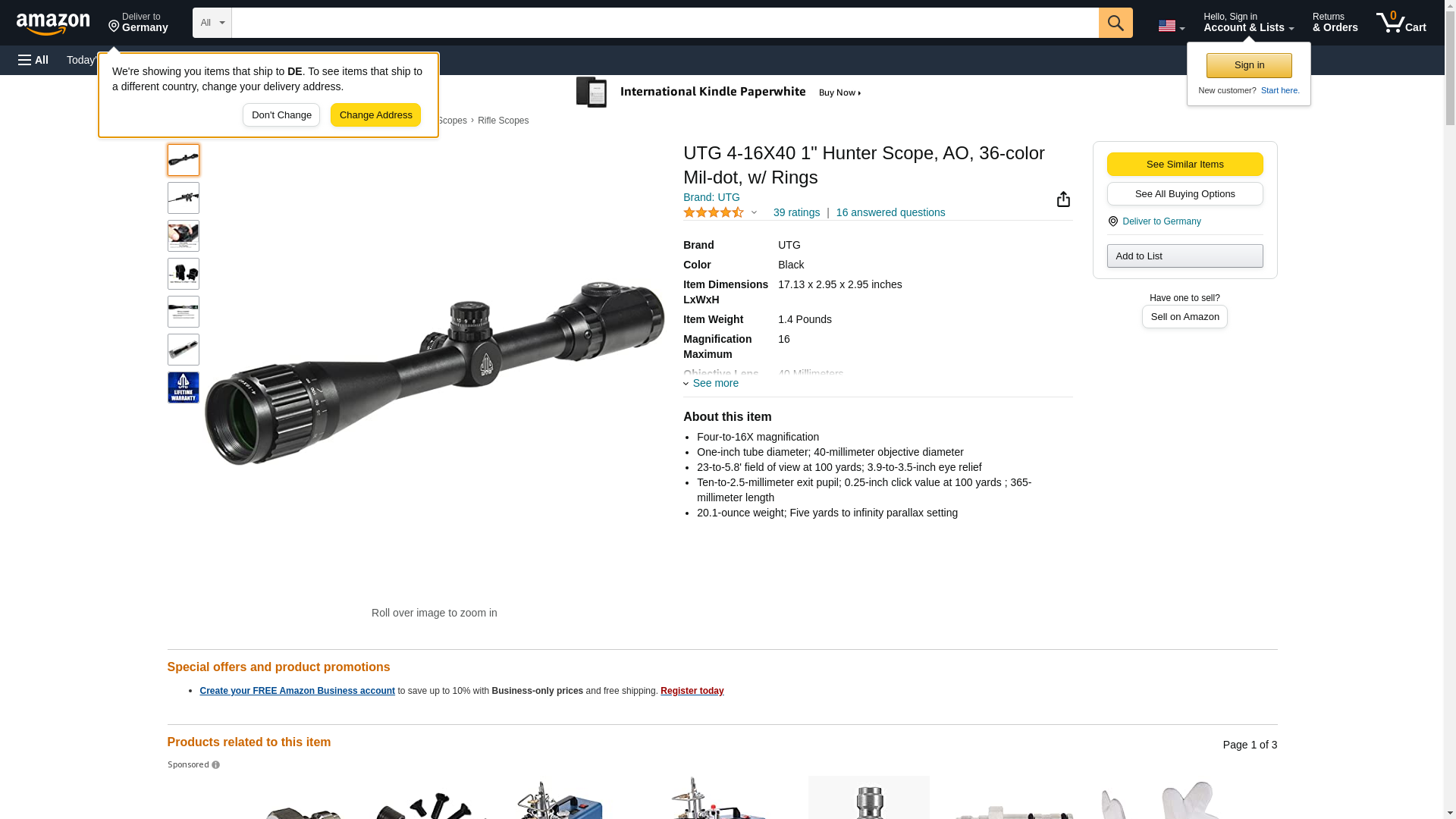Click Don't Change button
1456x819 pixels.
tap(281, 115)
